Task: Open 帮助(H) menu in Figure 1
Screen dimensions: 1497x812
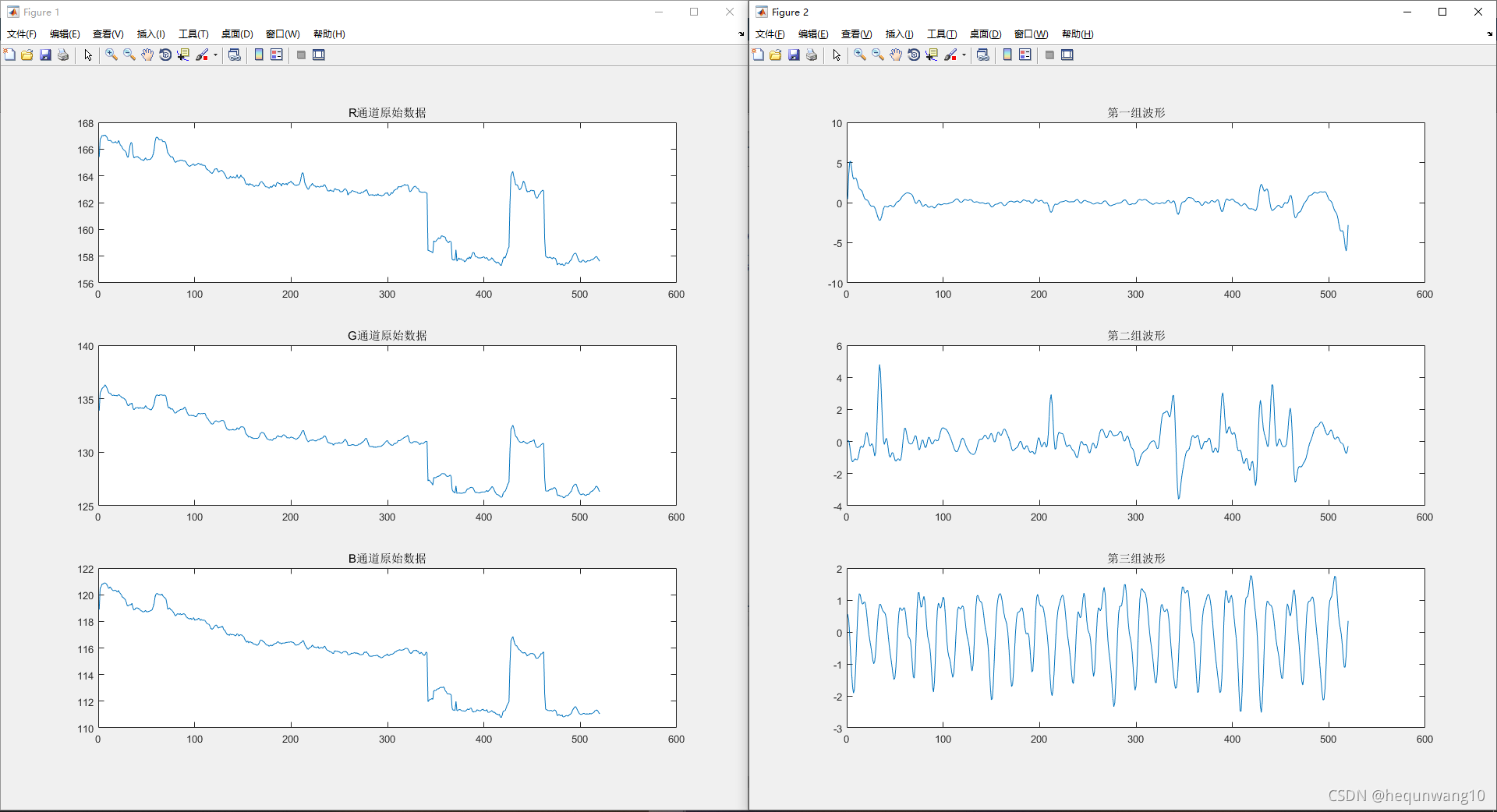Action: coord(329,34)
